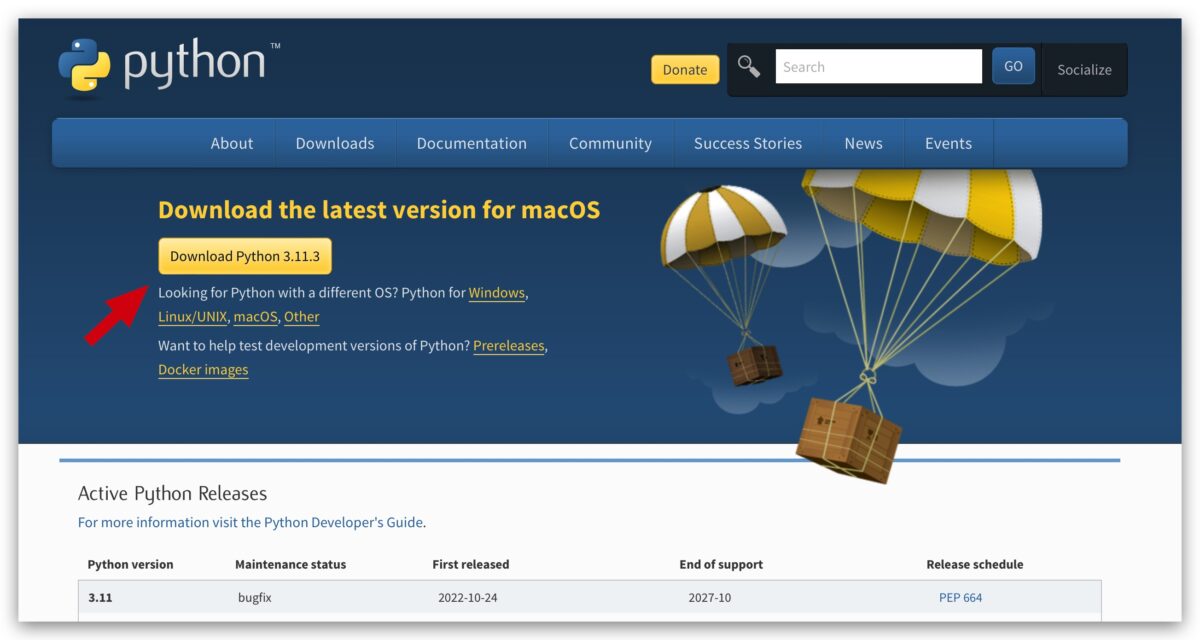
Task: Open the PEP 664 release schedule link
Action: pyautogui.click(x=960, y=597)
